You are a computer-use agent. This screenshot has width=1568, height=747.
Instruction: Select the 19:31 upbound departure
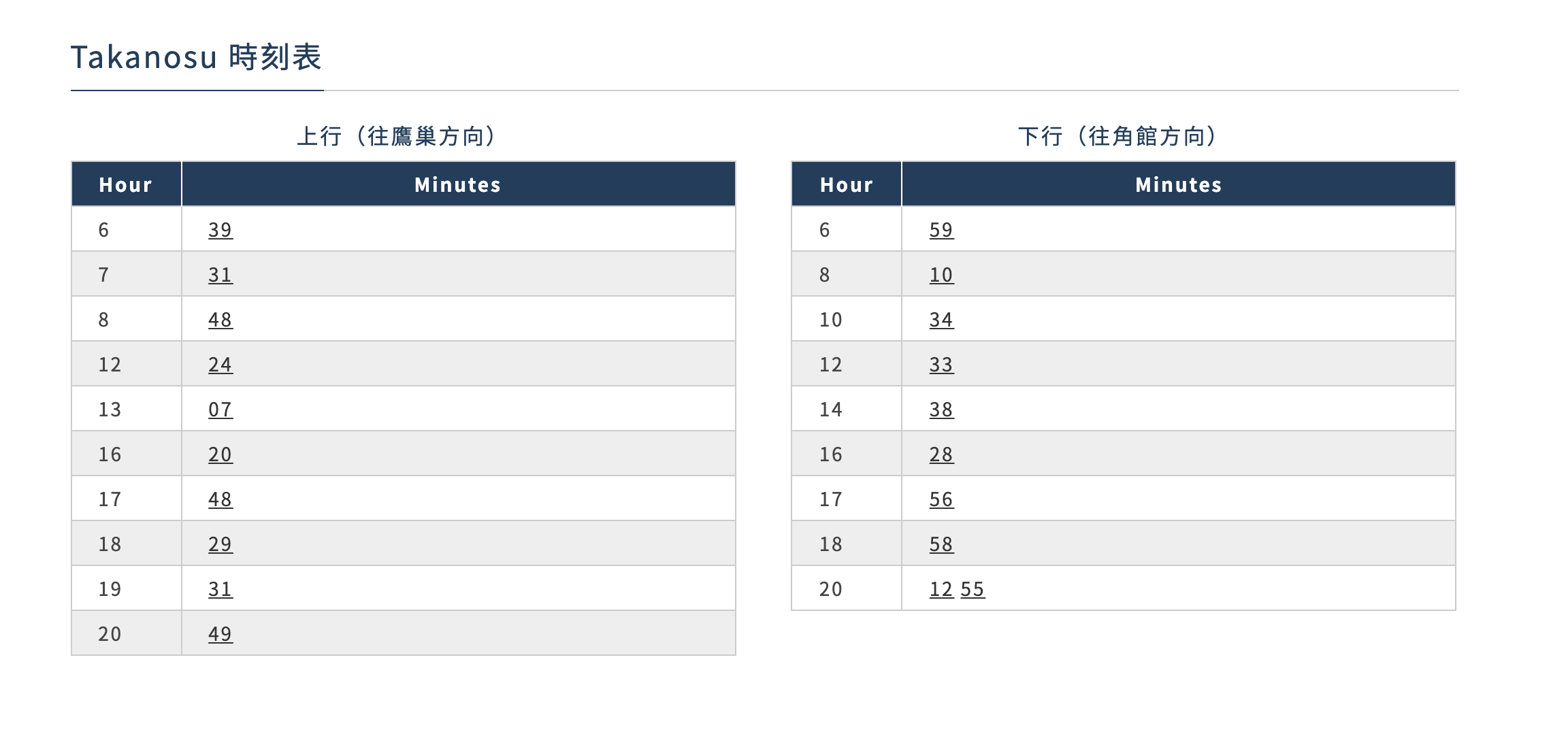pyautogui.click(x=220, y=589)
